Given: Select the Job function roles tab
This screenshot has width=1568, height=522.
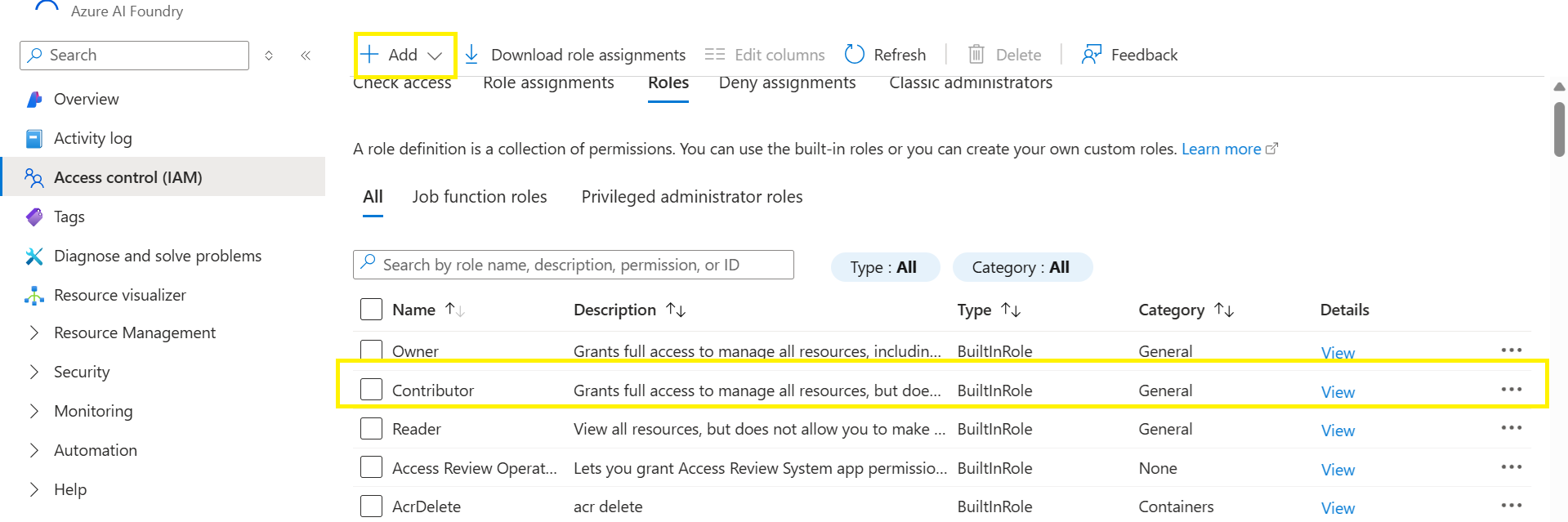Looking at the screenshot, I should point(480,197).
